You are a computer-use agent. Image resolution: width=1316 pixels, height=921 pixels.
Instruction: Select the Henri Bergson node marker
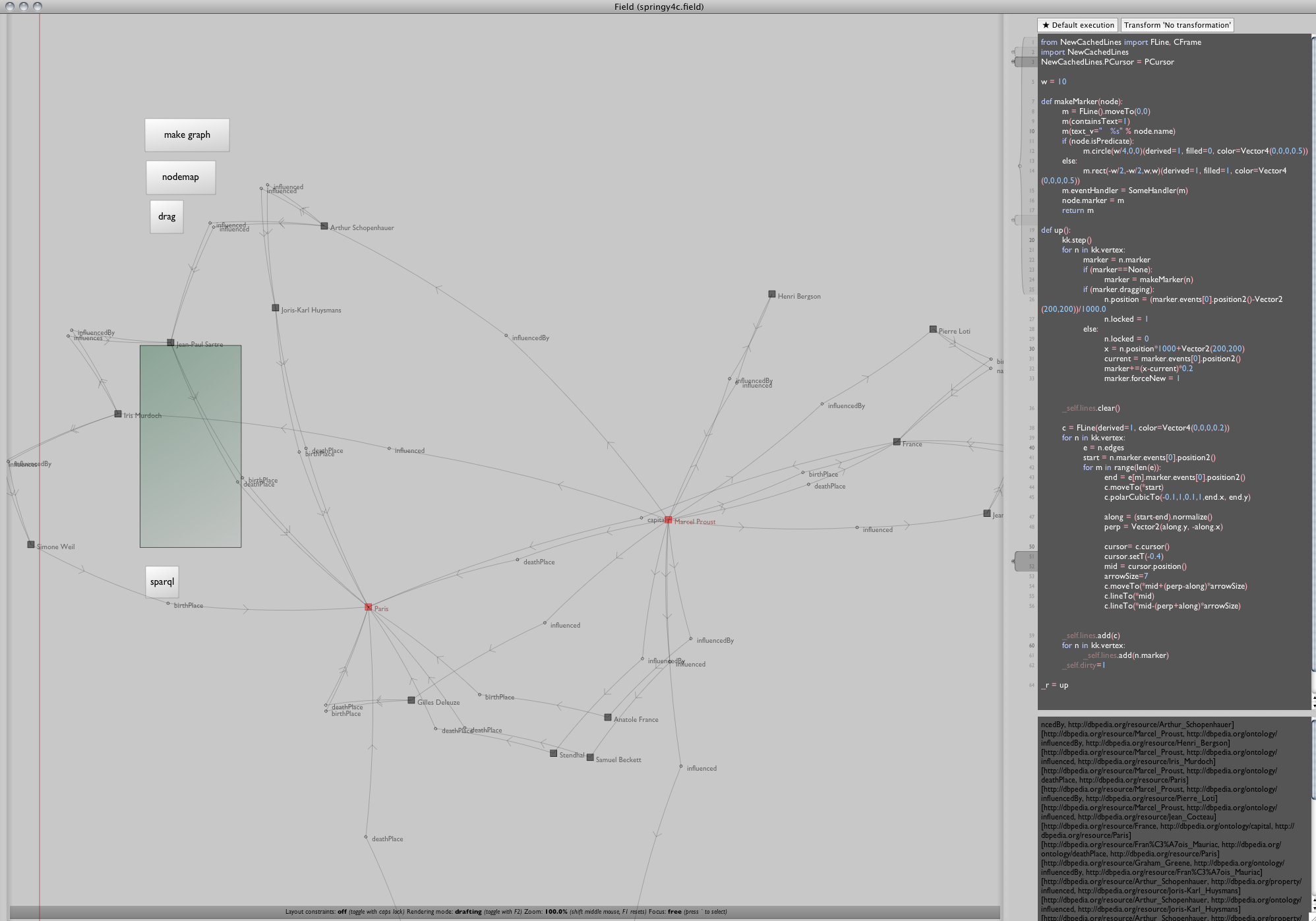(x=771, y=294)
